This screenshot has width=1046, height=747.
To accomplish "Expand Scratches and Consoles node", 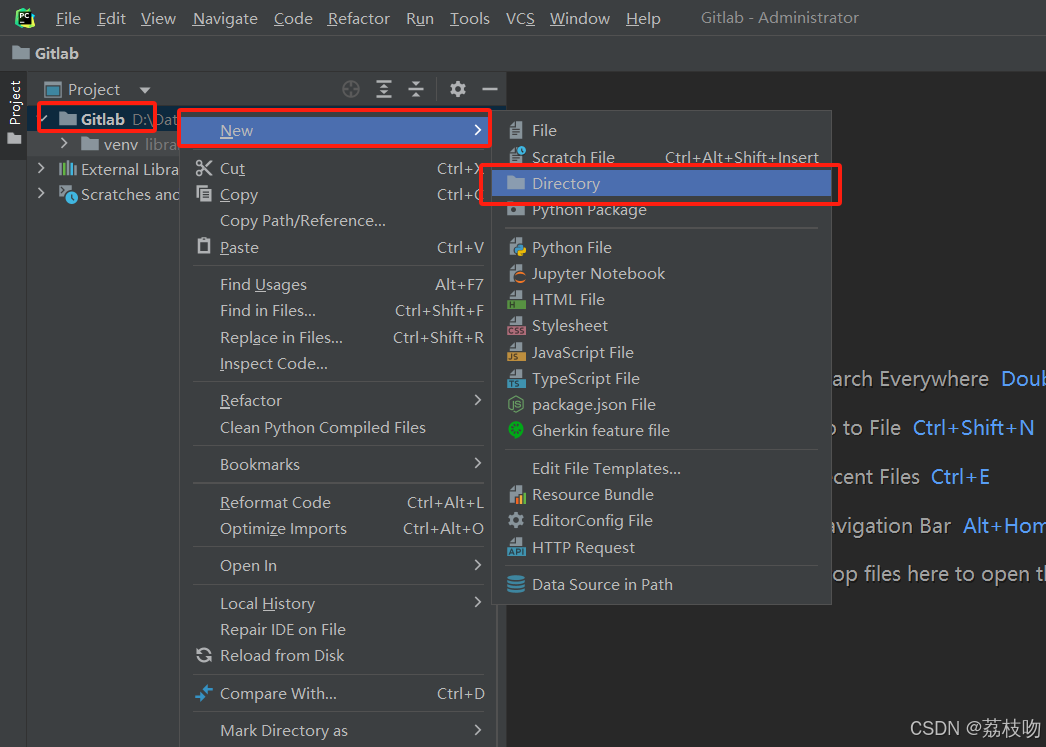I will coord(41,194).
